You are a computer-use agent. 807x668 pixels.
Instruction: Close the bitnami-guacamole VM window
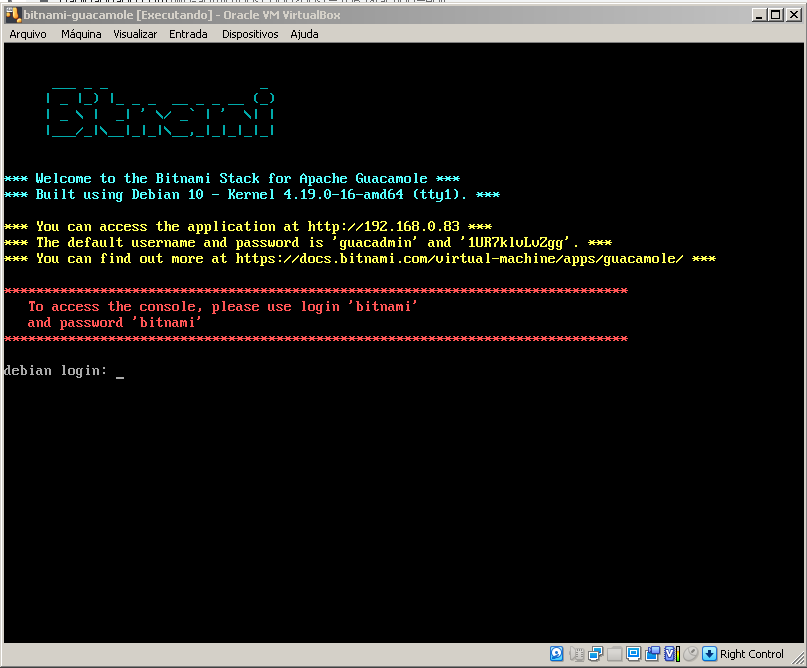(x=794, y=15)
